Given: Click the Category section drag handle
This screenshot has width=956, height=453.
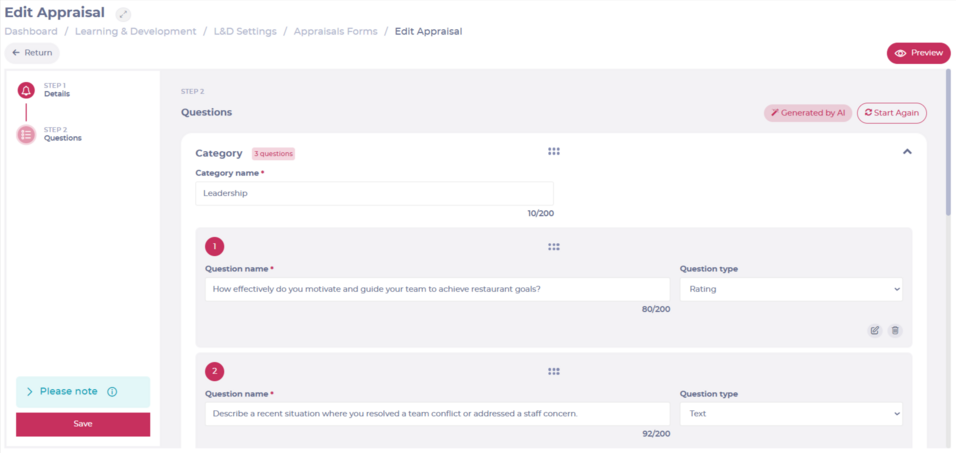Looking at the screenshot, I should pos(553,152).
